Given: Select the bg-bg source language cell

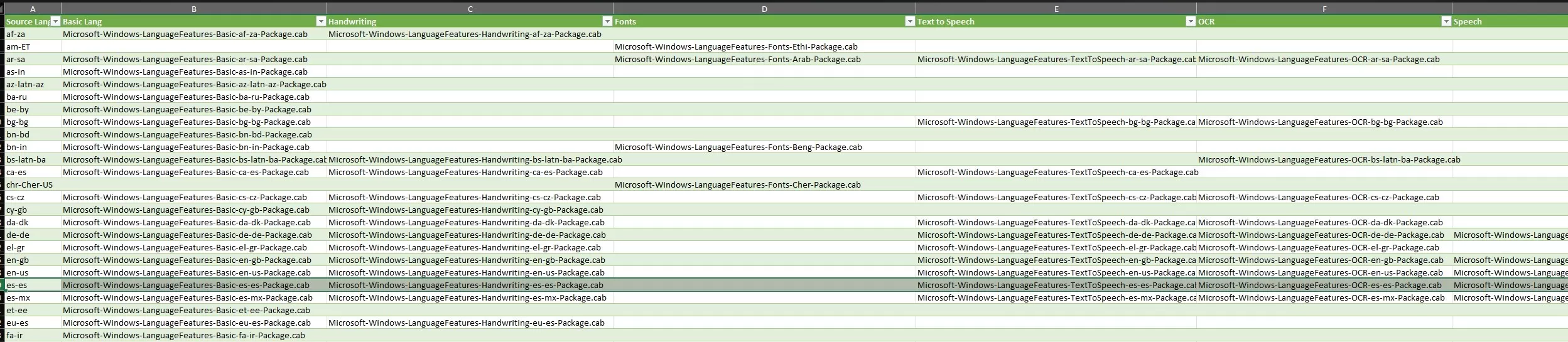Looking at the screenshot, I should (x=33, y=122).
